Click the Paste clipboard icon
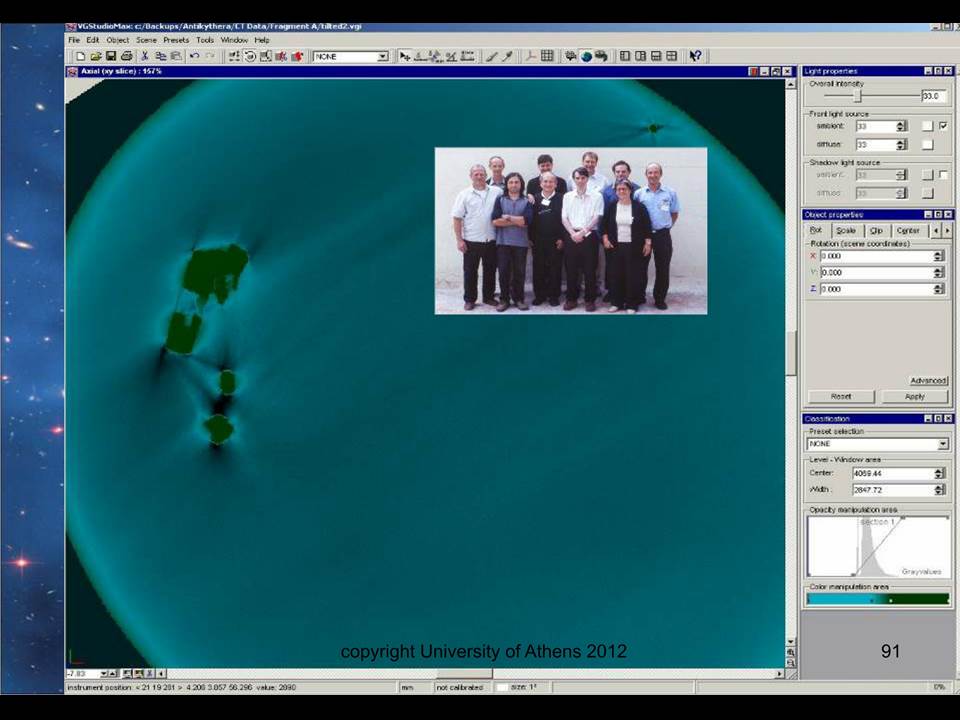Viewport: 960px width, 720px height. pos(176,56)
